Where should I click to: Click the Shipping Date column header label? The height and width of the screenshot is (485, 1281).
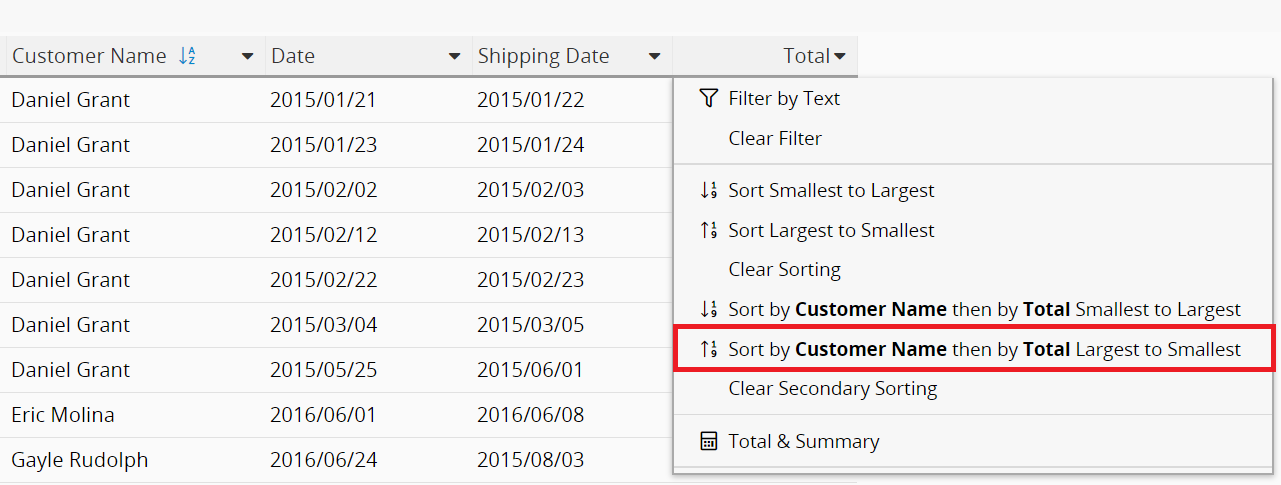[x=543, y=56]
